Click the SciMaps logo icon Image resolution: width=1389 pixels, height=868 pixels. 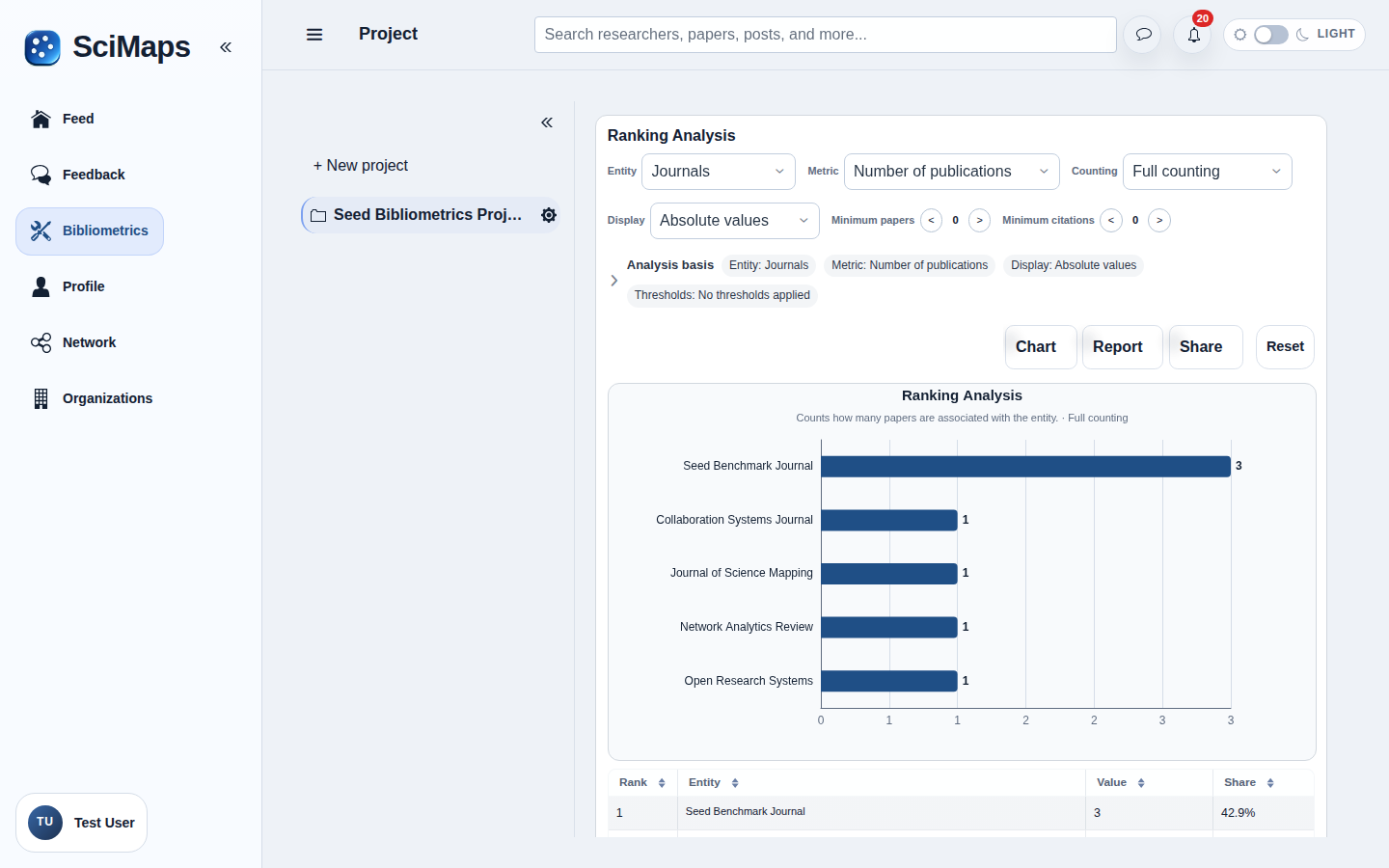coord(42,47)
